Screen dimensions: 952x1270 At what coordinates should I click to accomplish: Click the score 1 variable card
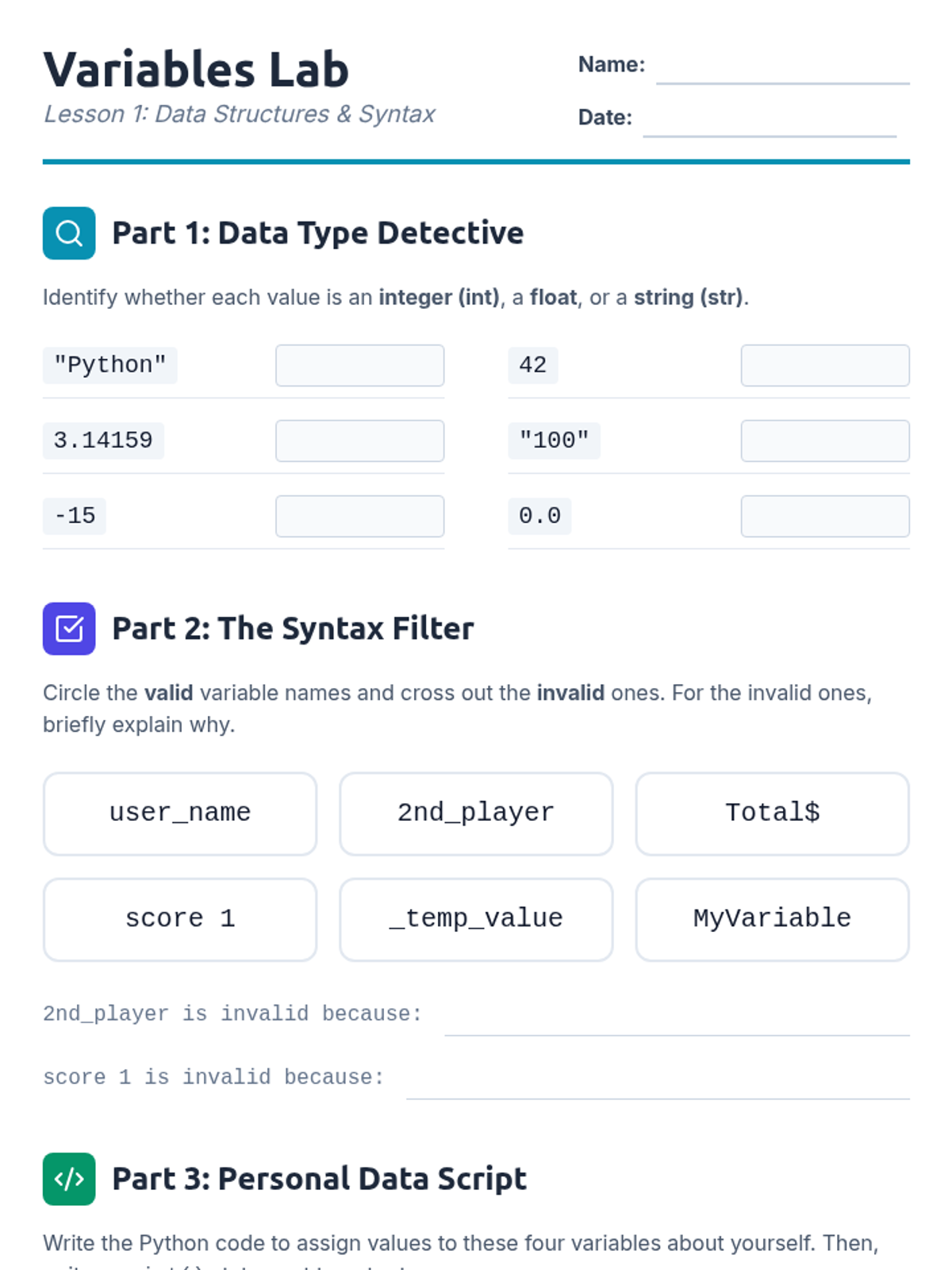pyautogui.click(x=180, y=919)
